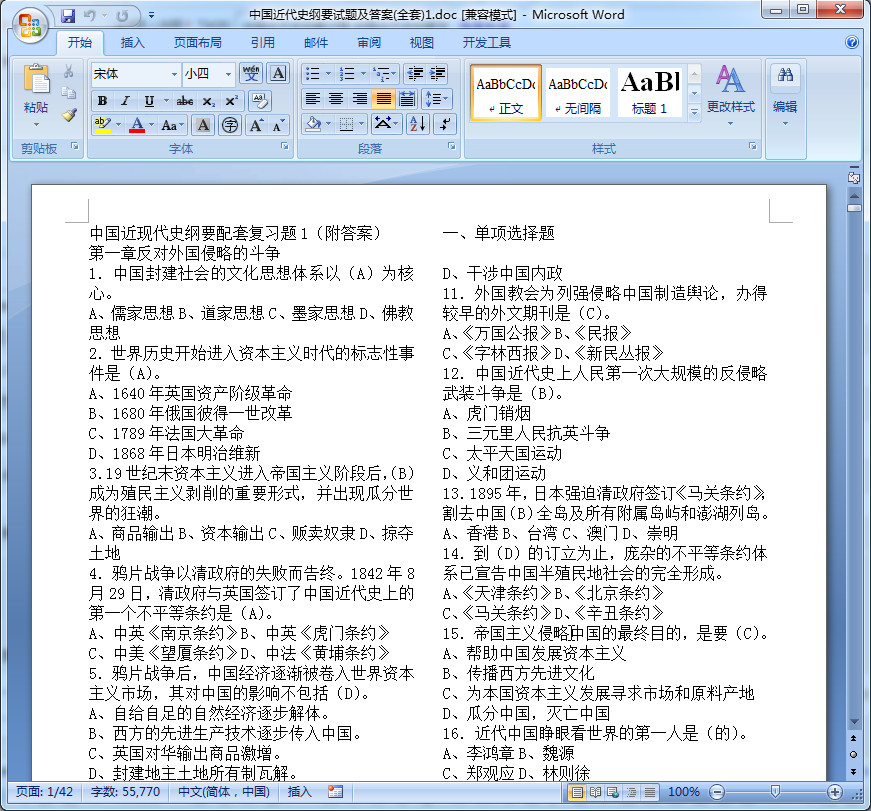Zoom out with minus button
Screen dimensions: 871x811
[717, 792]
